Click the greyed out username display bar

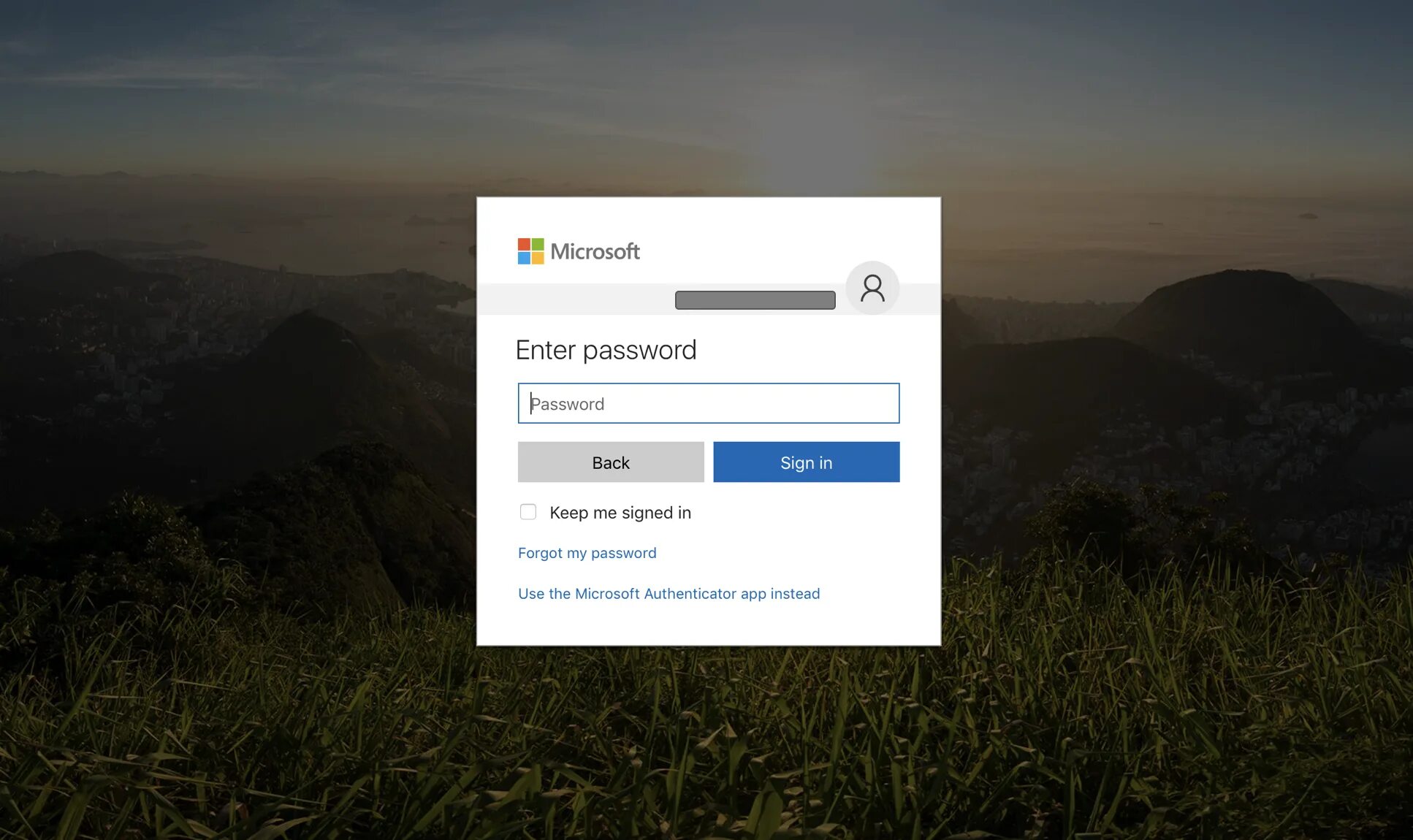point(755,299)
